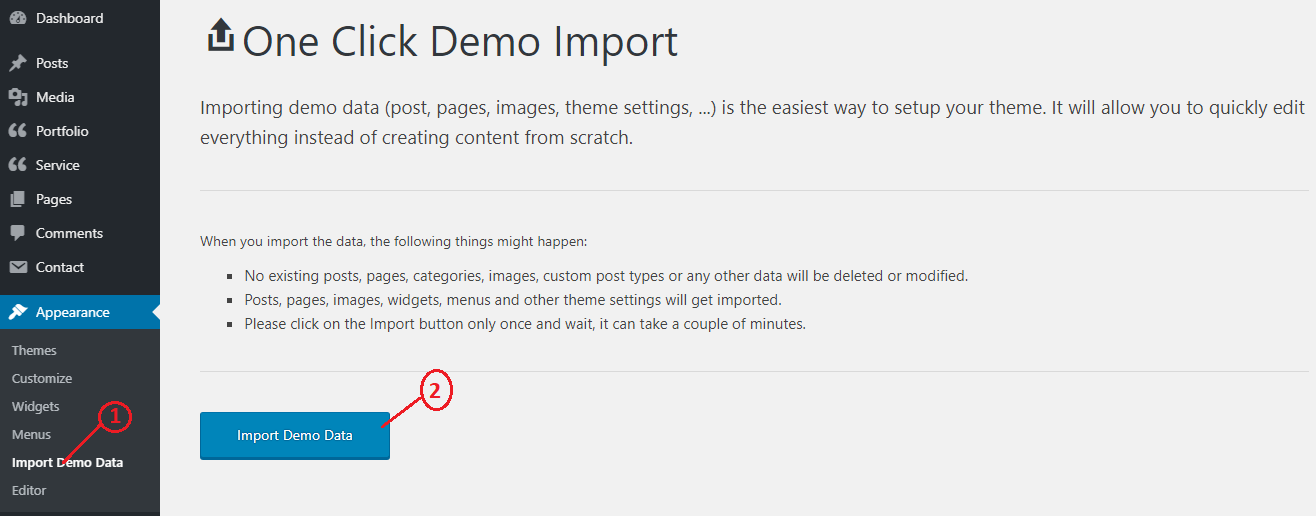The image size is (1316, 516).
Task: Go to Widgets under Appearance
Action: (x=36, y=406)
